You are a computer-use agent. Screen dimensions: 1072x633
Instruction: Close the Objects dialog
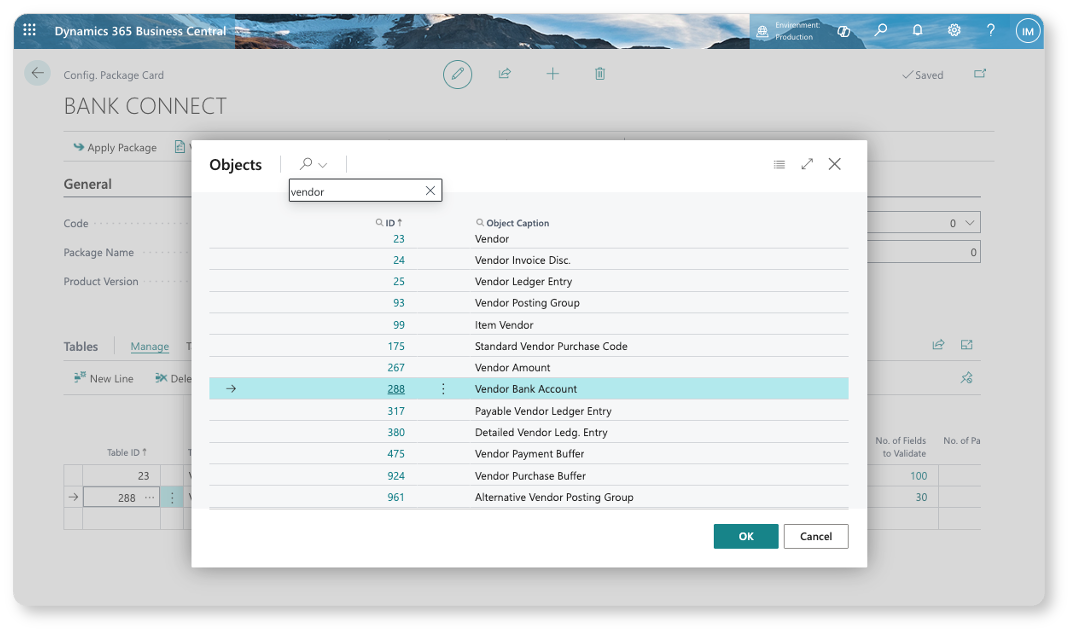point(835,164)
